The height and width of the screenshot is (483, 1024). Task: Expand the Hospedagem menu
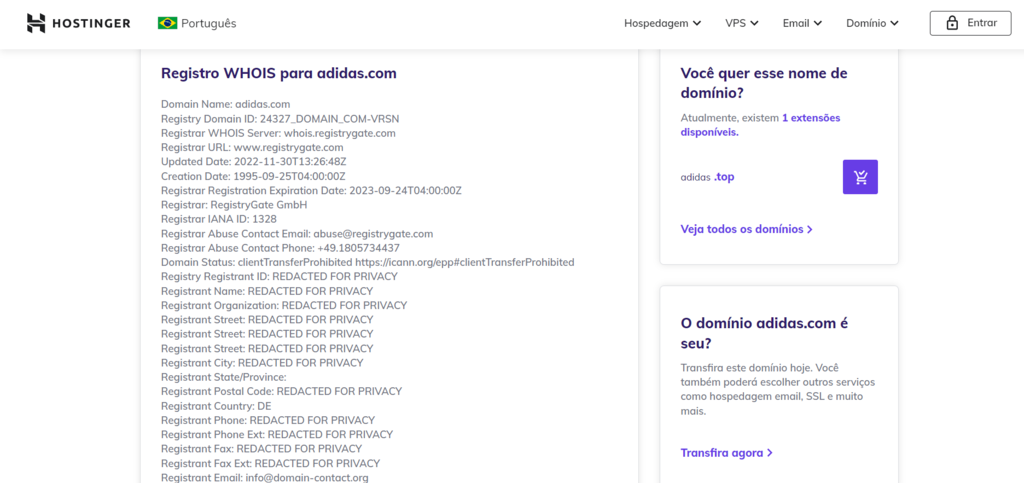(662, 23)
